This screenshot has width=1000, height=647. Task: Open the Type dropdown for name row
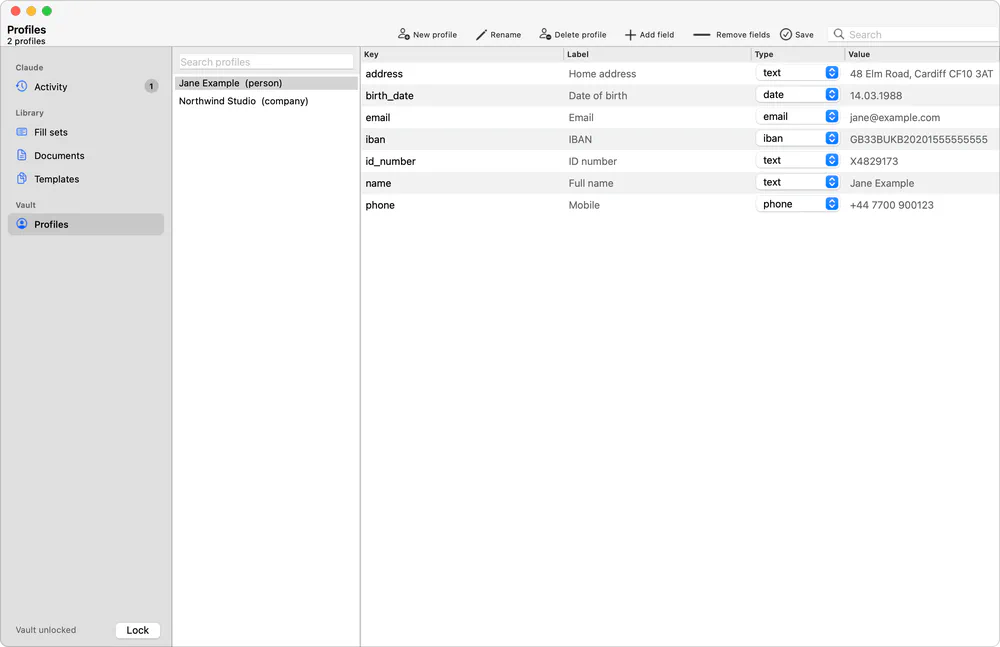(x=797, y=182)
